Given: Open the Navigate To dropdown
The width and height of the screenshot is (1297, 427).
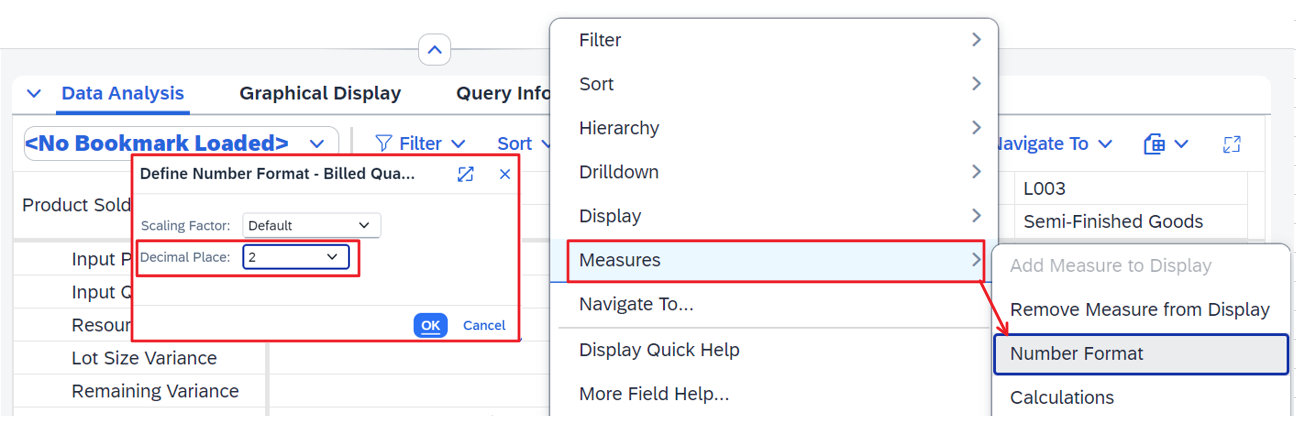Looking at the screenshot, I should (1050, 144).
